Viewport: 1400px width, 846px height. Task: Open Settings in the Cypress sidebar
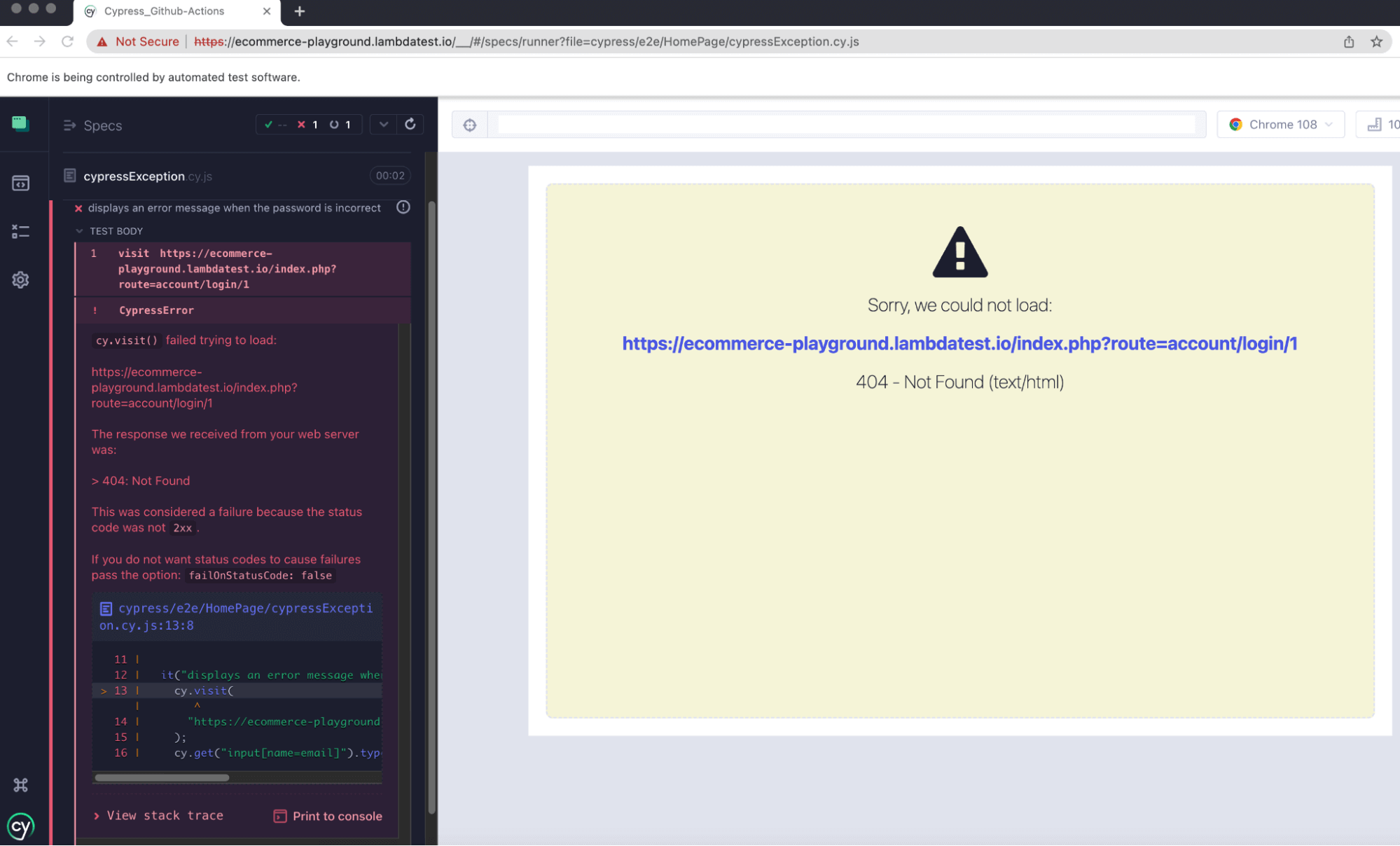(x=20, y=279)
